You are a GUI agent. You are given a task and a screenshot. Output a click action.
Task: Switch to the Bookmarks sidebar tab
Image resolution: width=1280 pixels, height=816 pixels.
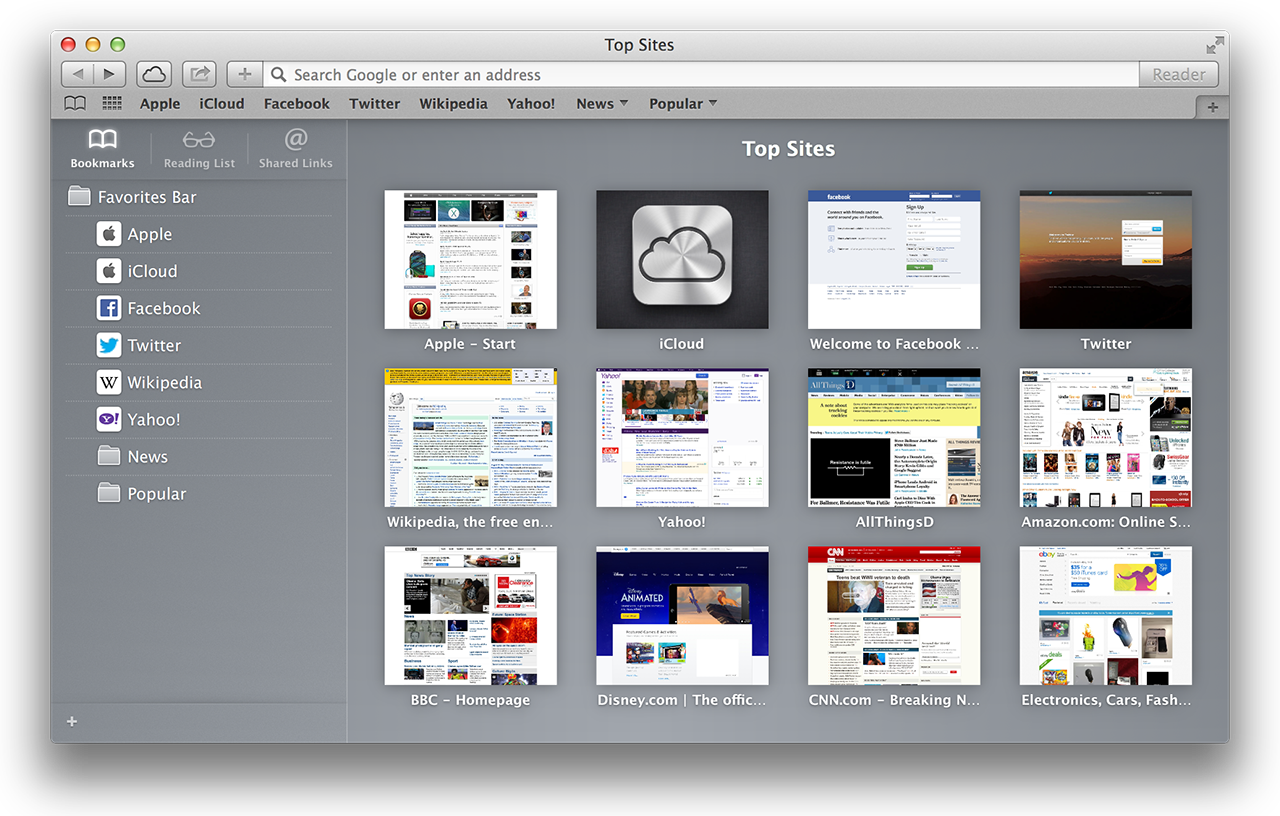pyautogui.click(x=102, y=148)
